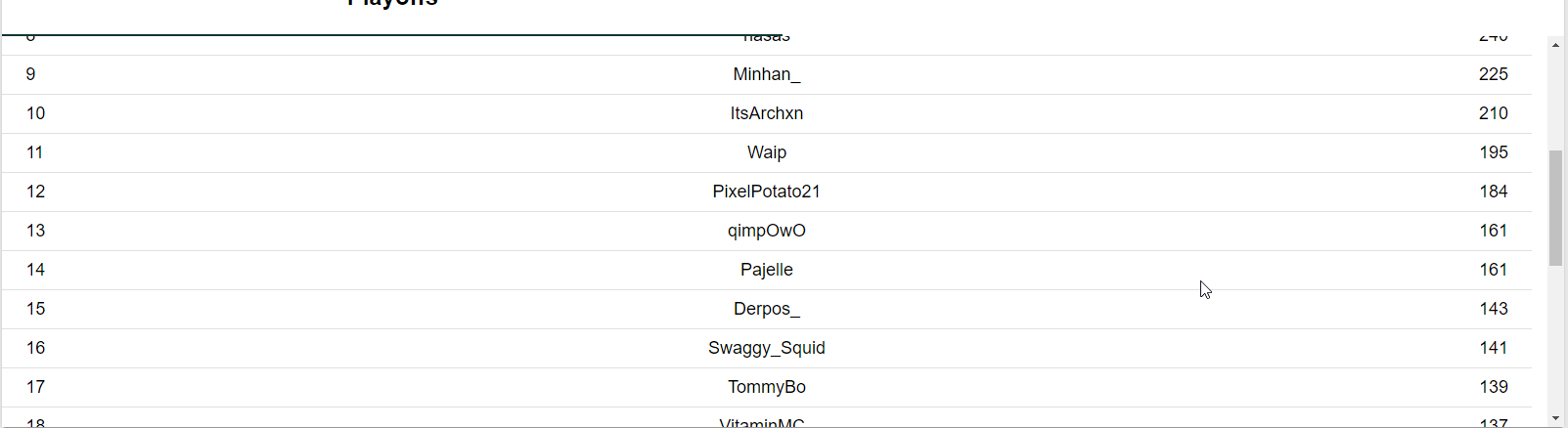Click rank number 11
The image size is (1568, 428).
(35, 152)
